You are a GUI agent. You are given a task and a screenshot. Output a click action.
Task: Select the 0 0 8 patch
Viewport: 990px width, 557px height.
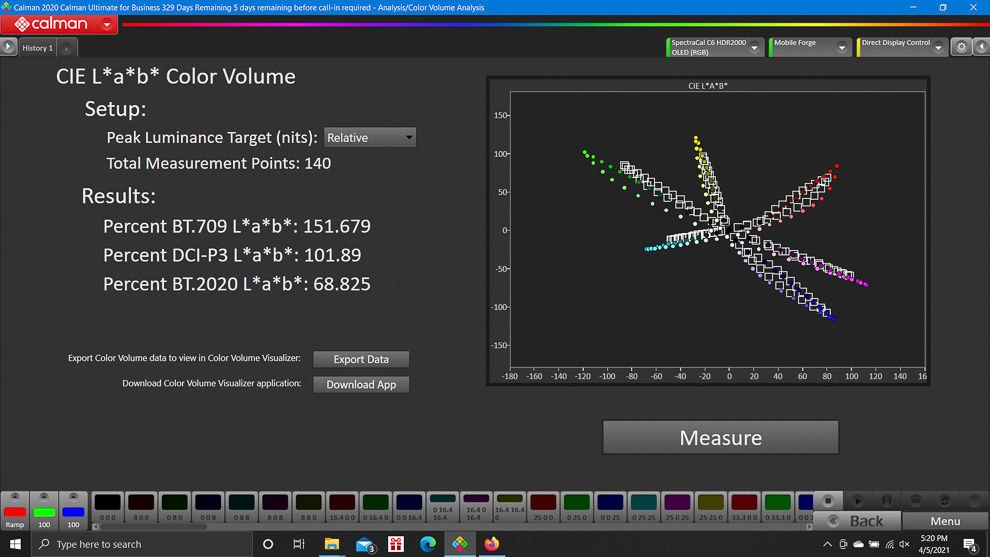point(208,507)
